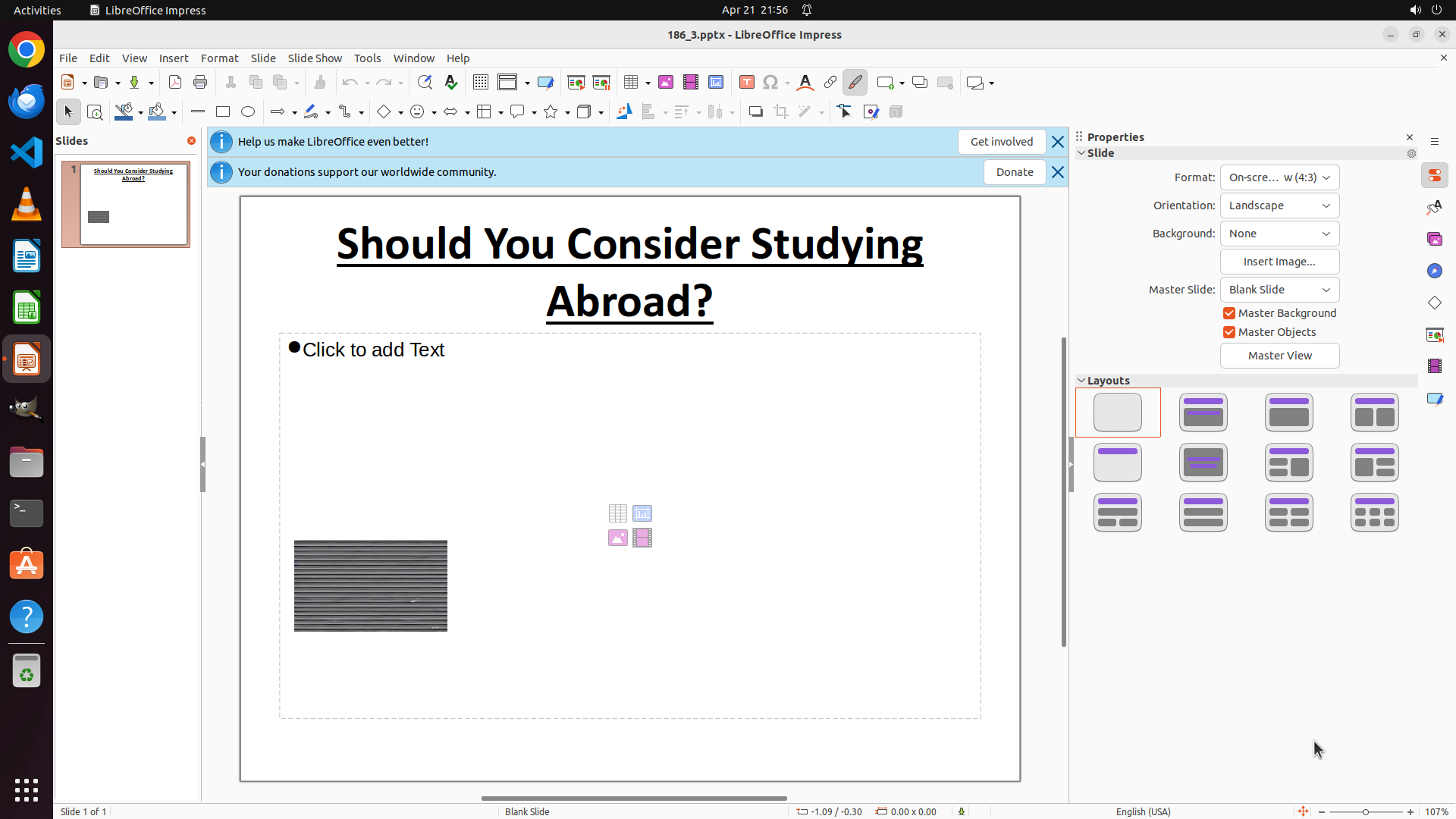Open the slide Format dropdown
The width and height of the screenshot is (1456, 819).
(1279, 177)
